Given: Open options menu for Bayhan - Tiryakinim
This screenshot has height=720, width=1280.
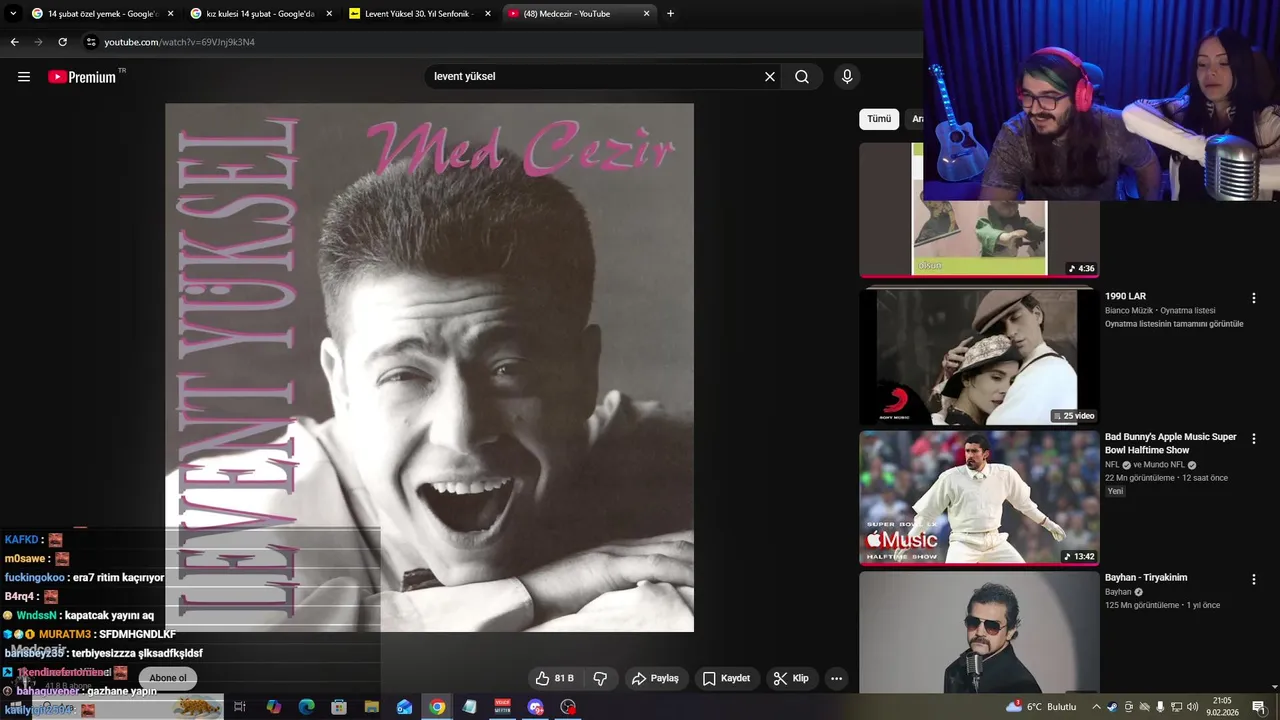Looking at the screenshot, I should [1253, 579].
